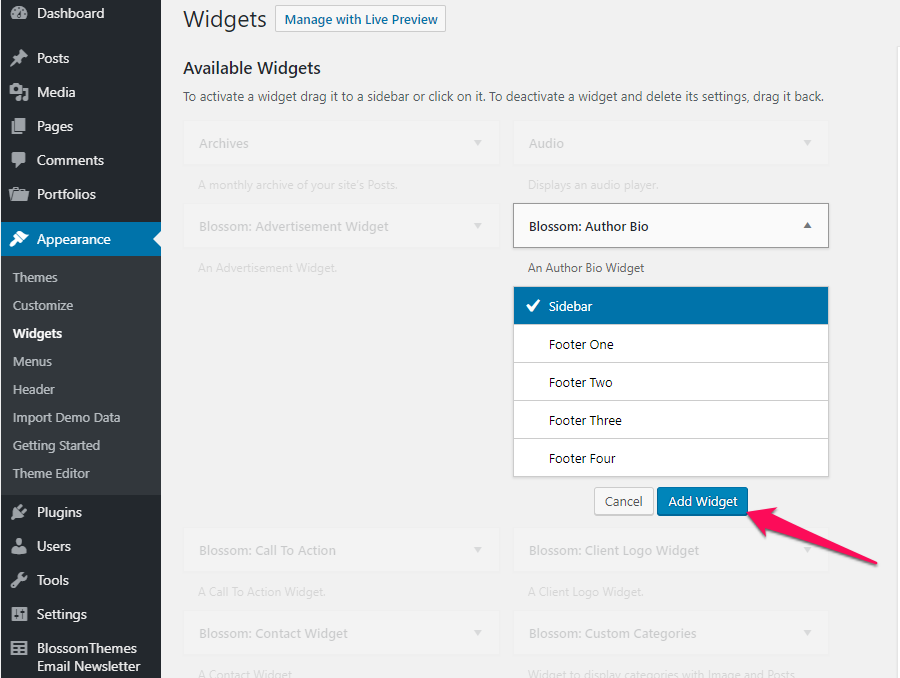Expand the Blossom: Advertisement Widget arrow
The height and width of the screenshot is (678, 900).
478,226
